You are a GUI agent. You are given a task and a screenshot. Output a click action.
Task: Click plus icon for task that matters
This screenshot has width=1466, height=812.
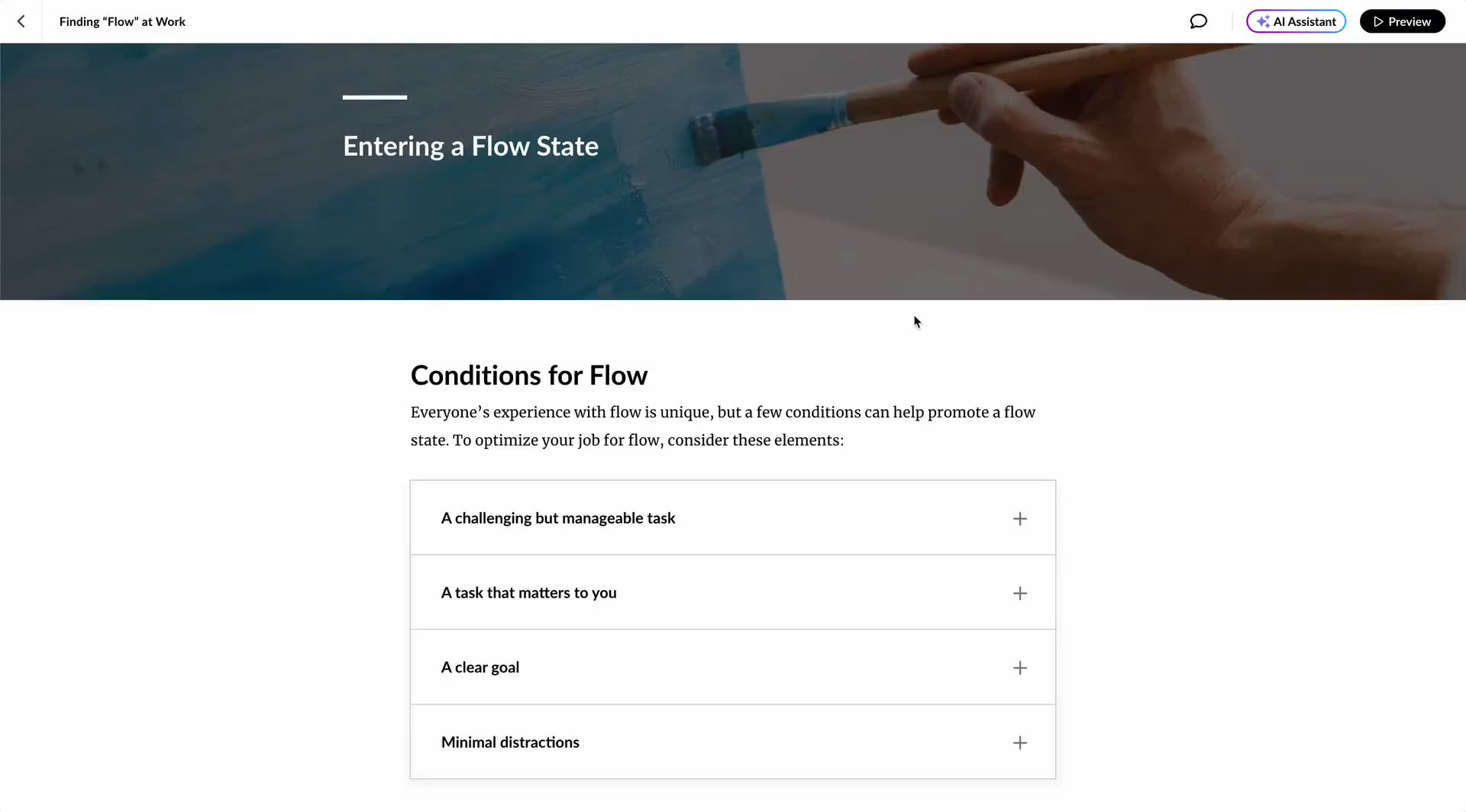coord(1019,594)
